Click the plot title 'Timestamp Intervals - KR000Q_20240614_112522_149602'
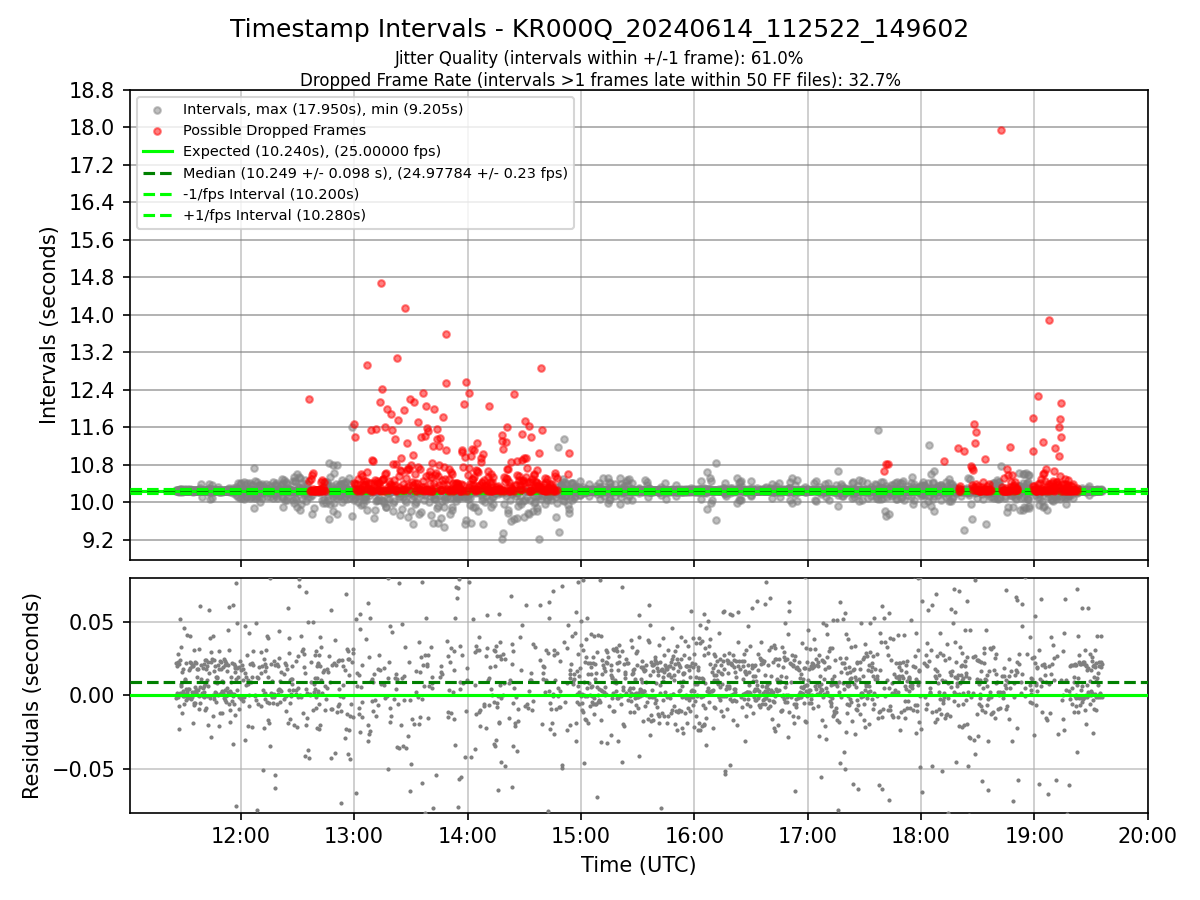Image resolution: width=1200 pixels, height=900 pixels. [x=599, y=29]
